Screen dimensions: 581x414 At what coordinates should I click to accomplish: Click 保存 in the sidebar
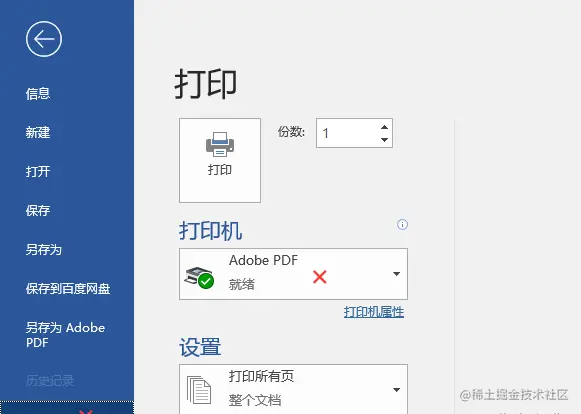click(38, 211)
